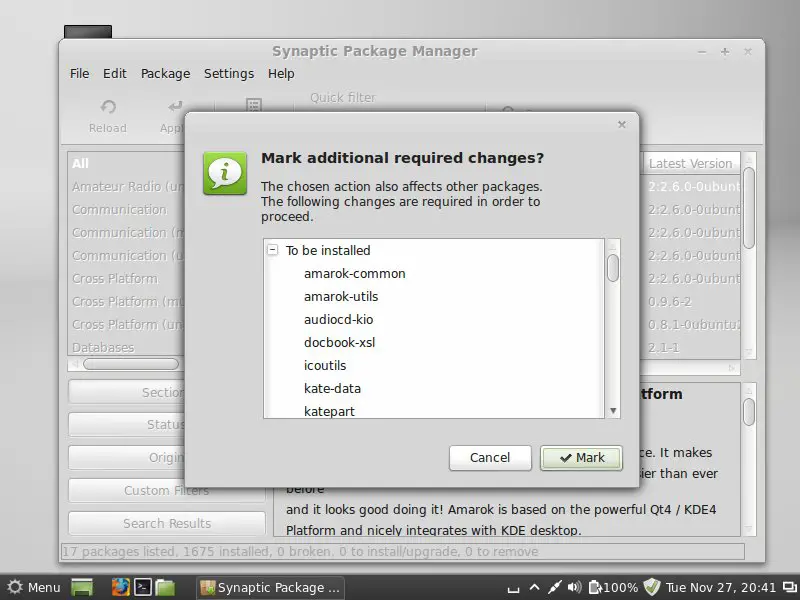Screen dimensions: 800x600
Task: Click the keyboard layout tray indicator
Action: (513, 589)
